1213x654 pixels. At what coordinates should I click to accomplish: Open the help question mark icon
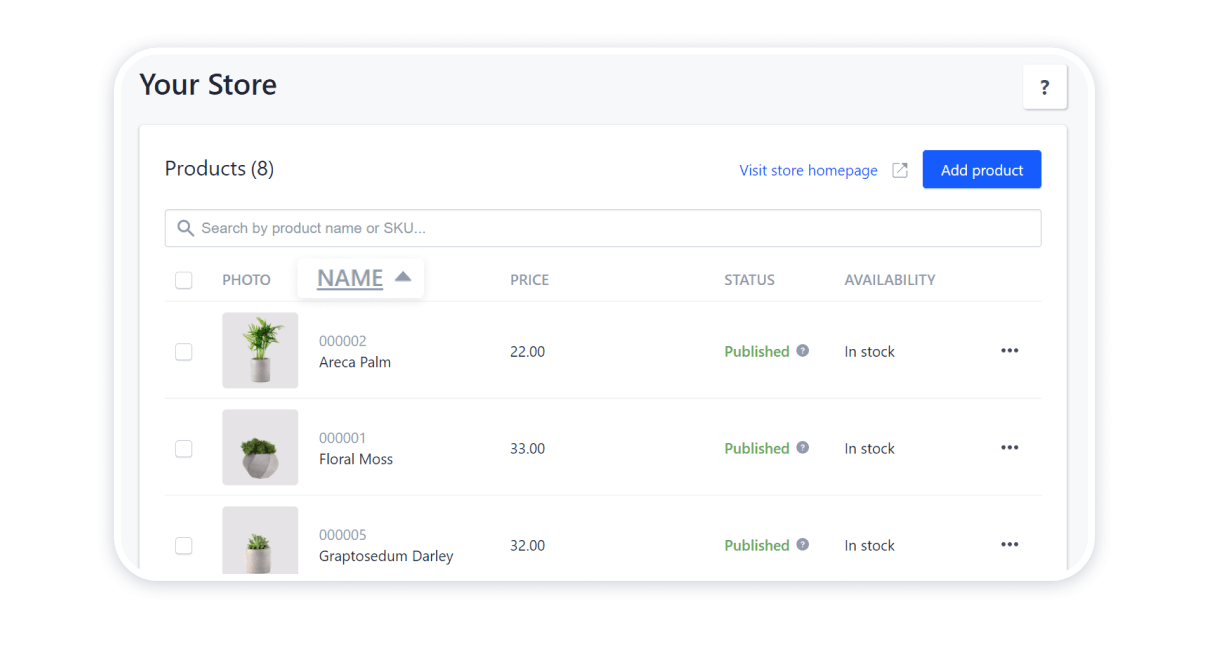click(1044, 87)
